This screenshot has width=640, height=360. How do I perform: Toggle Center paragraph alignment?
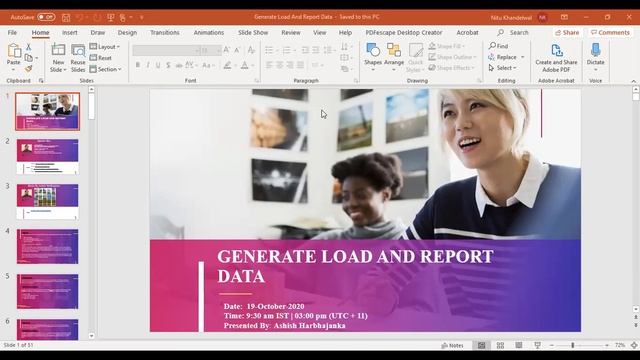tap(279, 65)
